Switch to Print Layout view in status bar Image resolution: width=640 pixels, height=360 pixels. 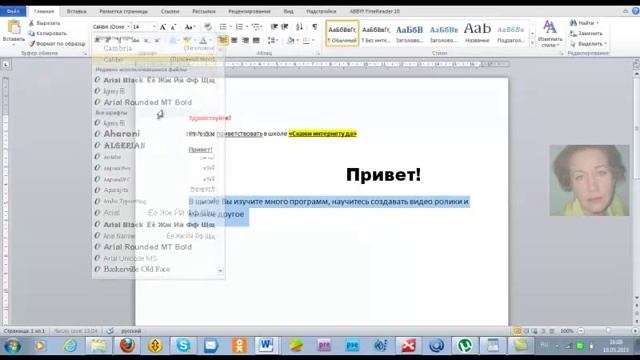517,331
